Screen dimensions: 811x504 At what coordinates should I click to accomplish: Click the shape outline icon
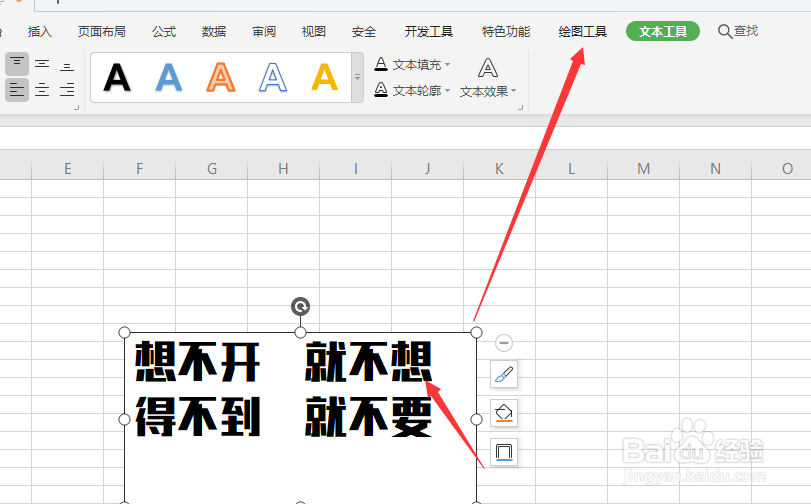[x=504, y=452]
